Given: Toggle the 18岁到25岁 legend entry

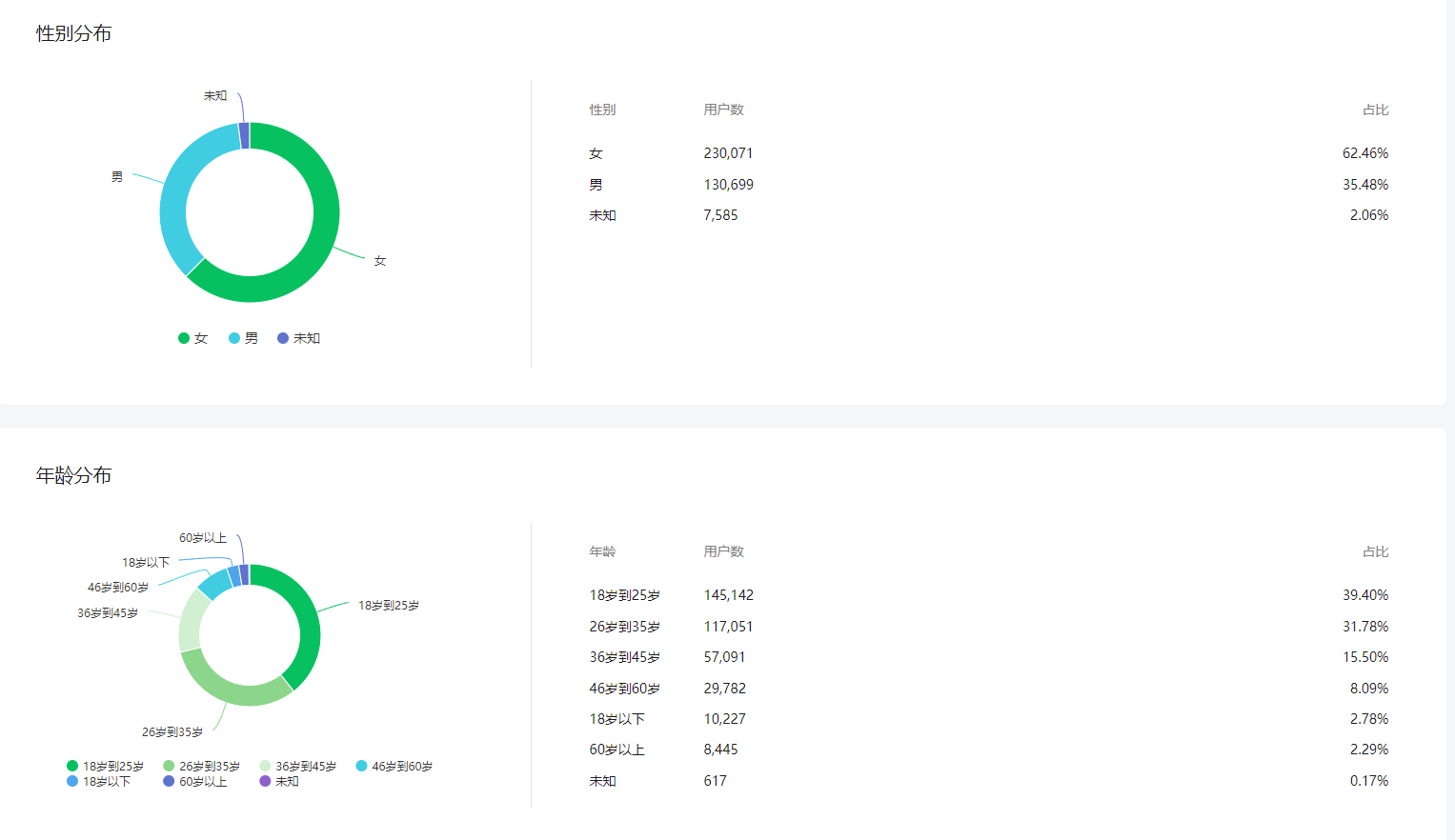Looking at the screenshot, I should pos(105,766).
